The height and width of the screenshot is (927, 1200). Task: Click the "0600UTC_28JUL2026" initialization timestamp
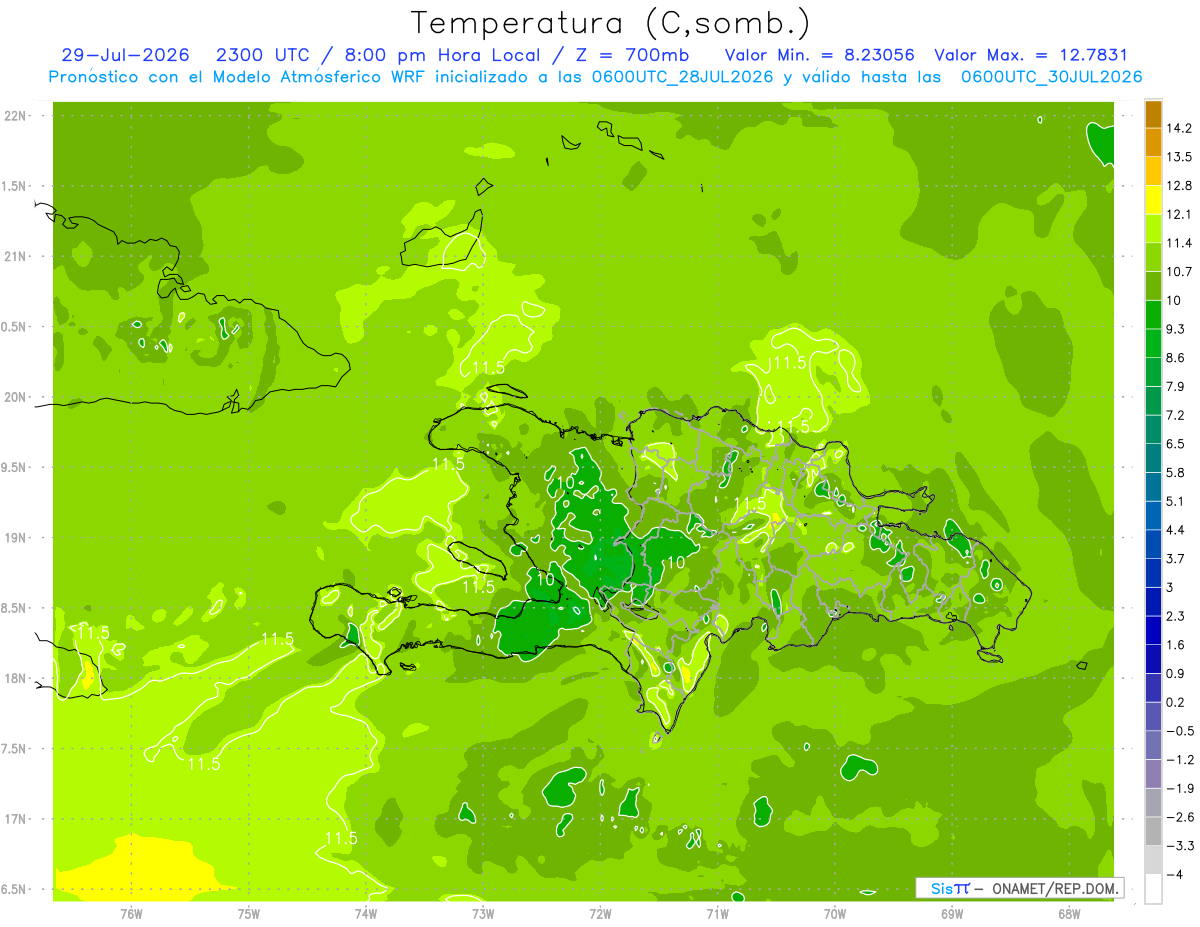pos(680,77)
